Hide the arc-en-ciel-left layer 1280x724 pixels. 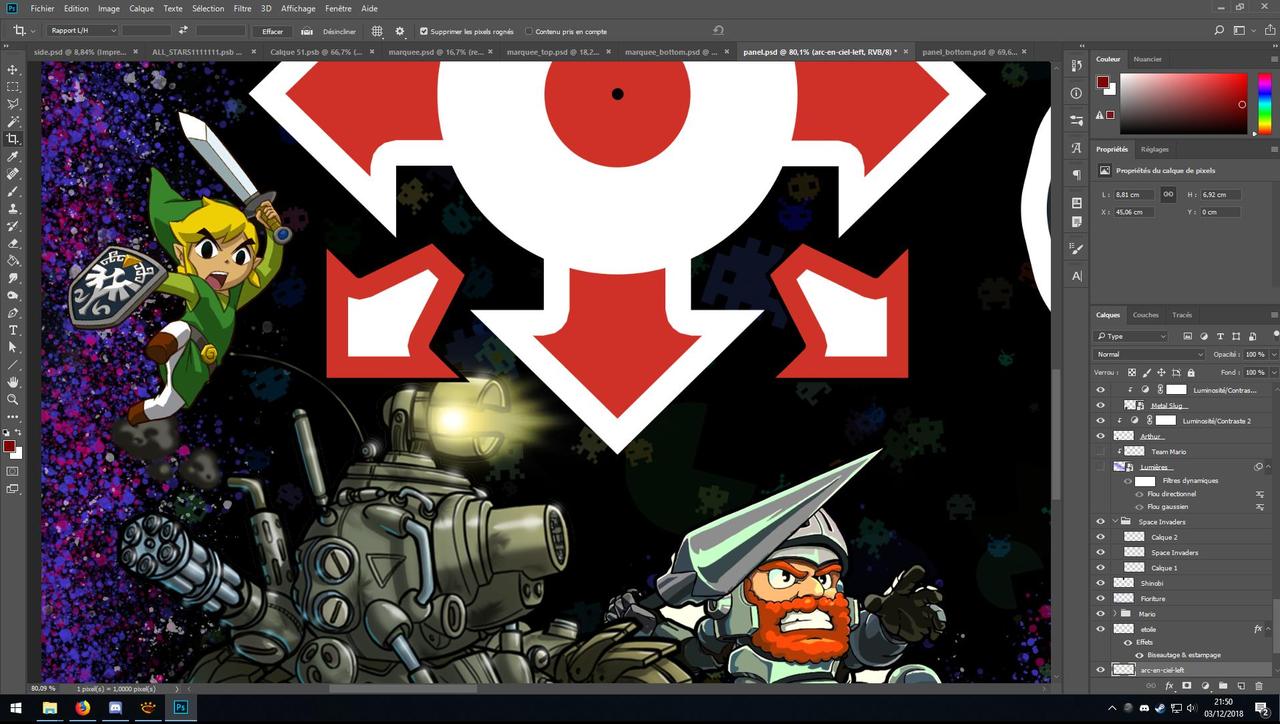(x=1101, y=670)
